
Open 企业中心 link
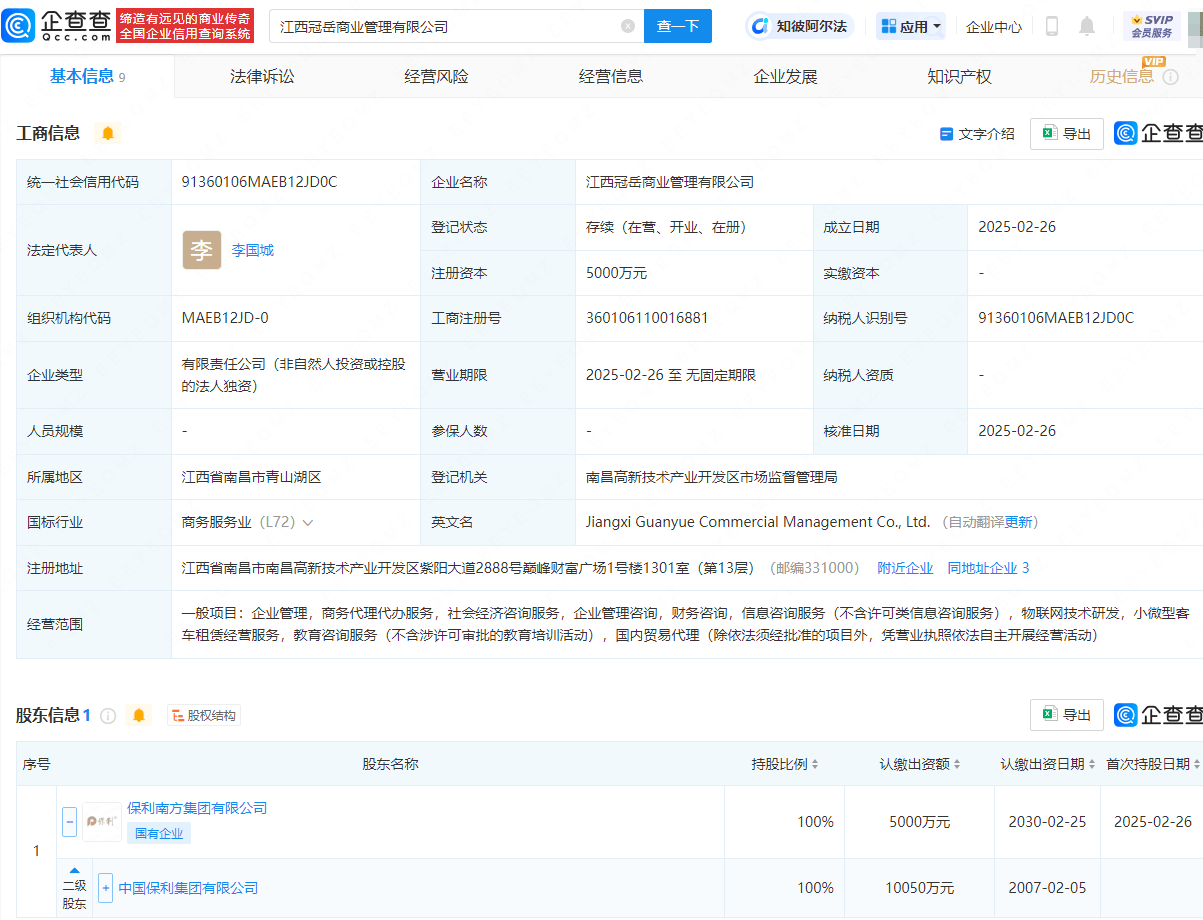(994, 27)
